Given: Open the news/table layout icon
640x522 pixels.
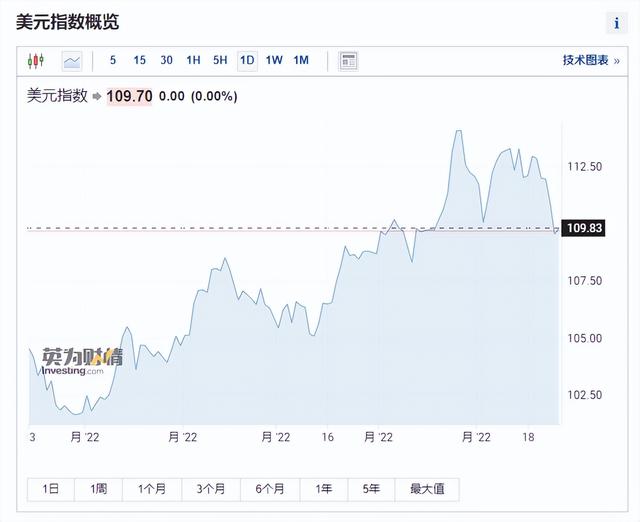Looking at the screenshot, I should [348, 61].
